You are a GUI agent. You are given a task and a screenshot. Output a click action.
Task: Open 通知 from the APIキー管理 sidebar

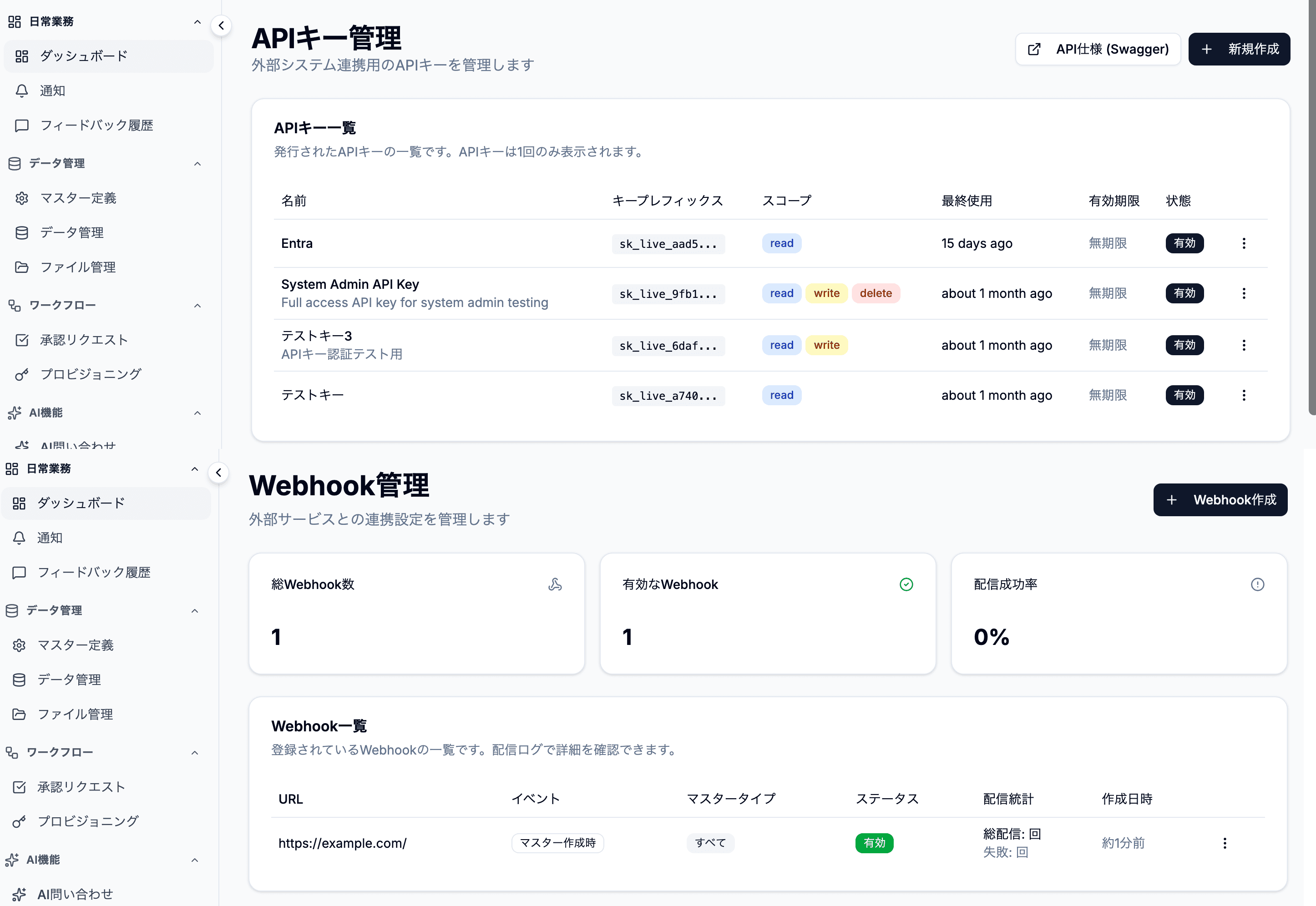click(x=108, y=91)
